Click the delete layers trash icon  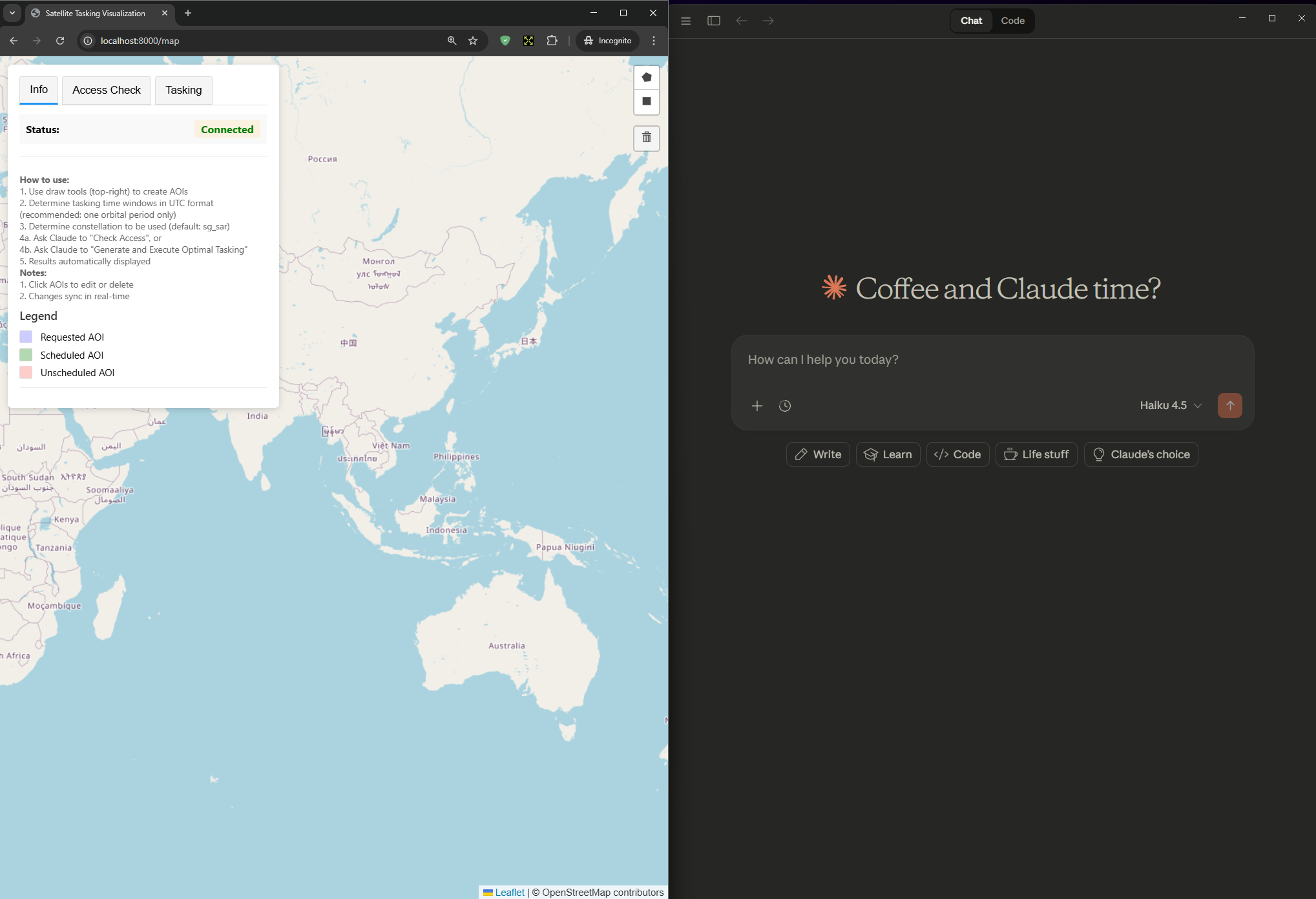tap(646, 138)
